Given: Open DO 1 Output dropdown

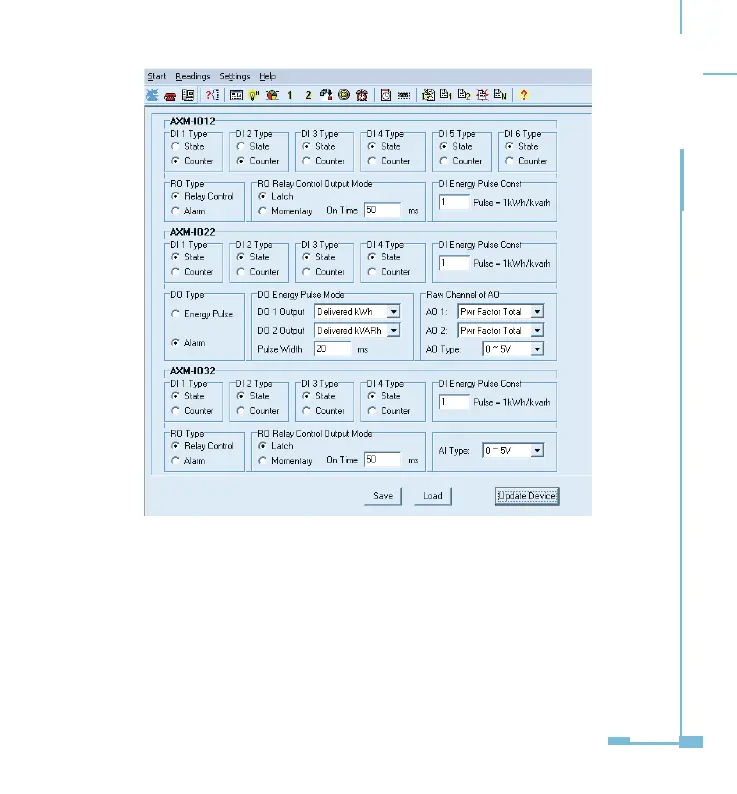Looking at the screenshot, I should pyautogui.click(x=394, y=312).
